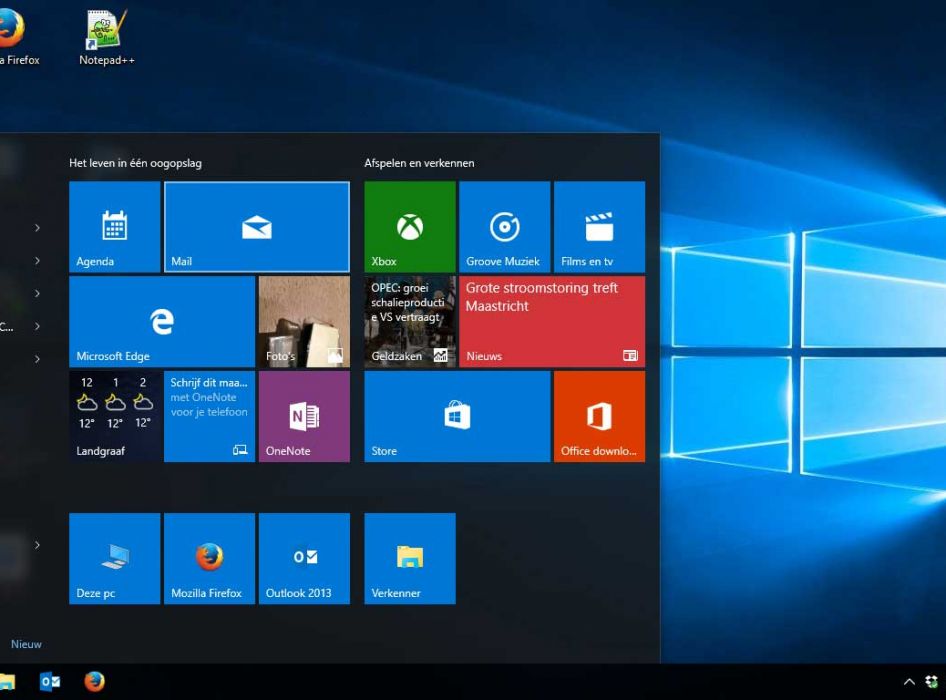
Task: Open the Groove Muziek tile
Action: (504, 227)
